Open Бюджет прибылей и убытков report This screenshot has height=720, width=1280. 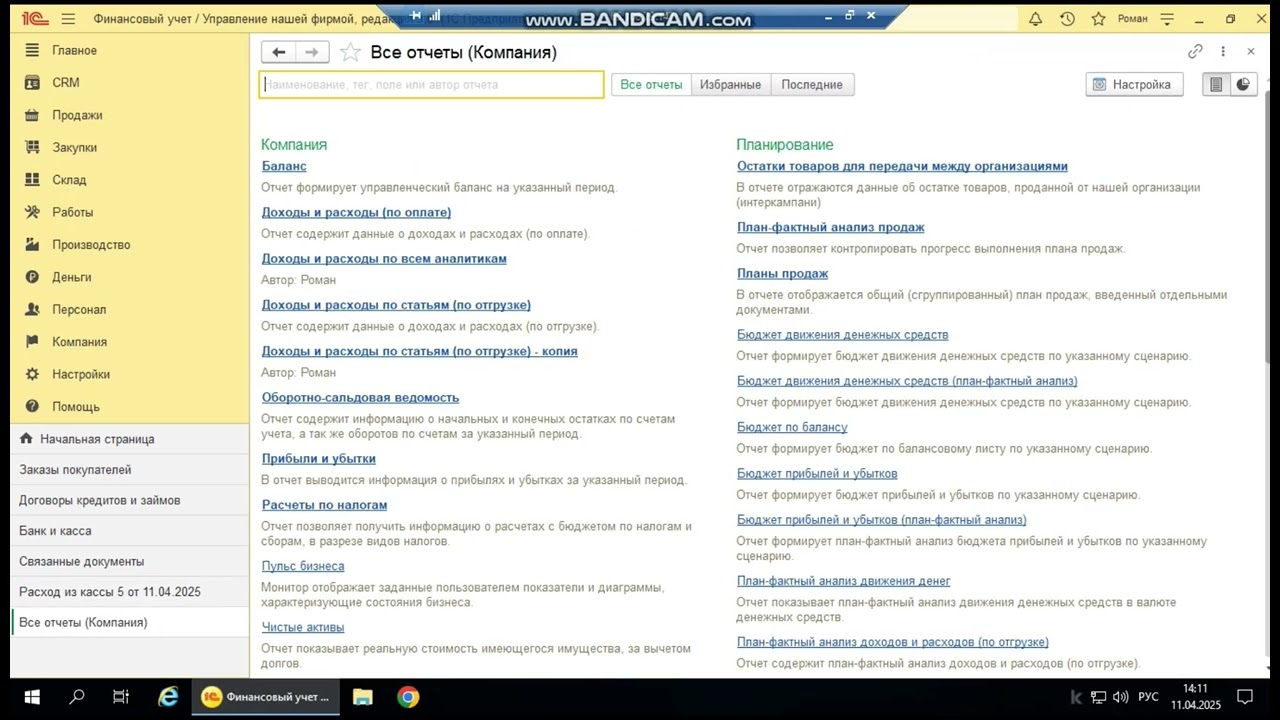coord(817,473)
